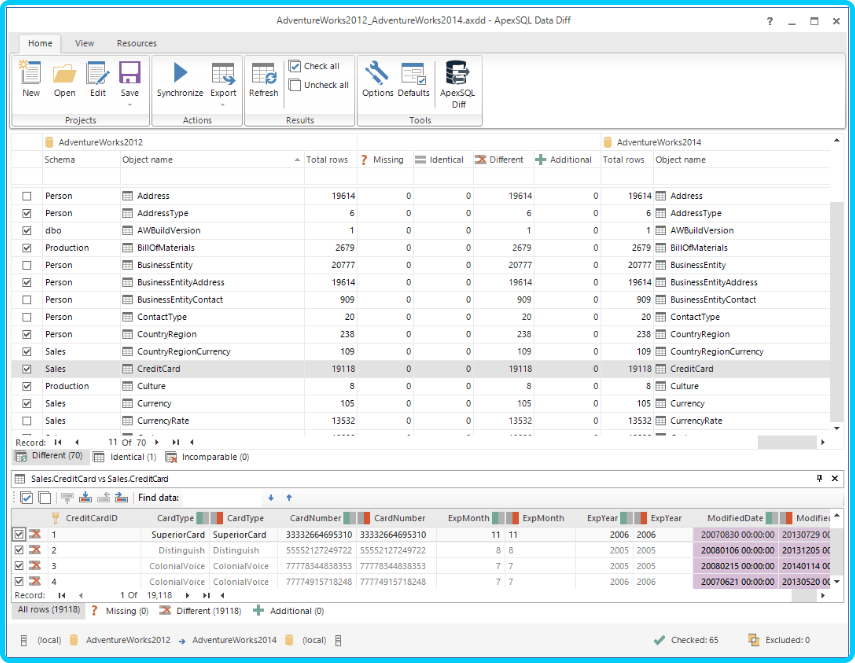
Task: Find next match with down arrow
Action: [x=271, y=497]
